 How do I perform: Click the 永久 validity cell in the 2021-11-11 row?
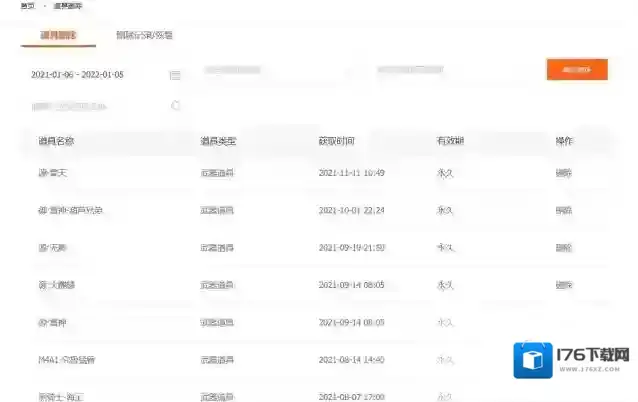coord(445,173)
